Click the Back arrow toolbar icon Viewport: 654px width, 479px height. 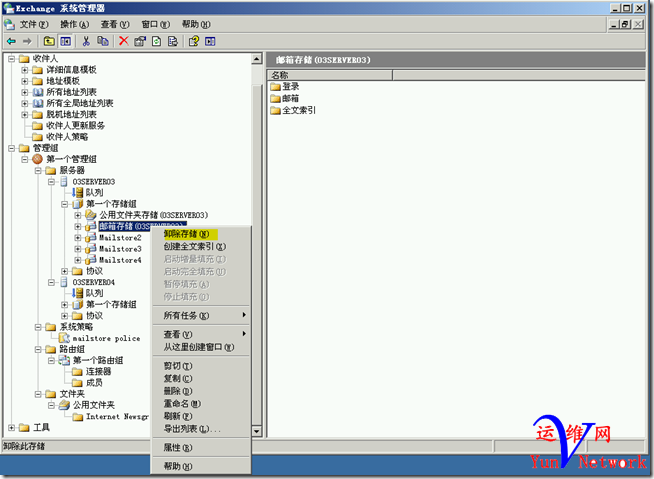point(11,41)
